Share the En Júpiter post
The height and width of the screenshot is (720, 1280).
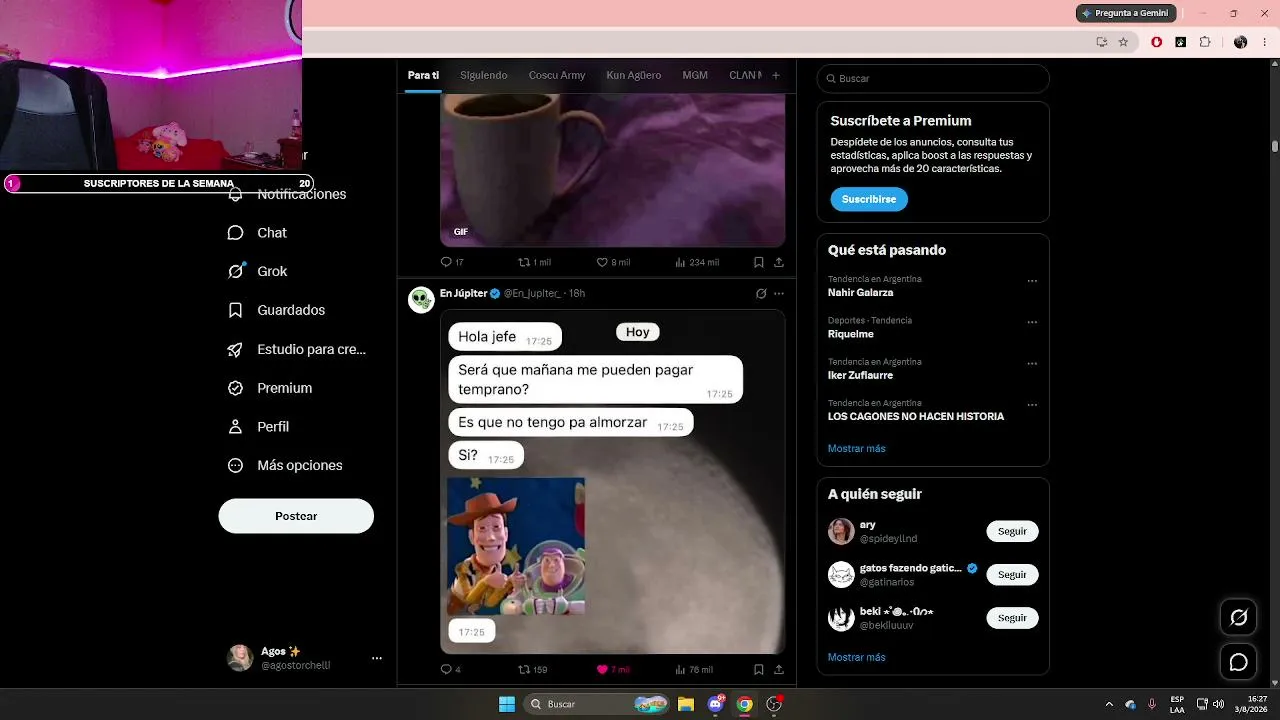click(779, 669)
